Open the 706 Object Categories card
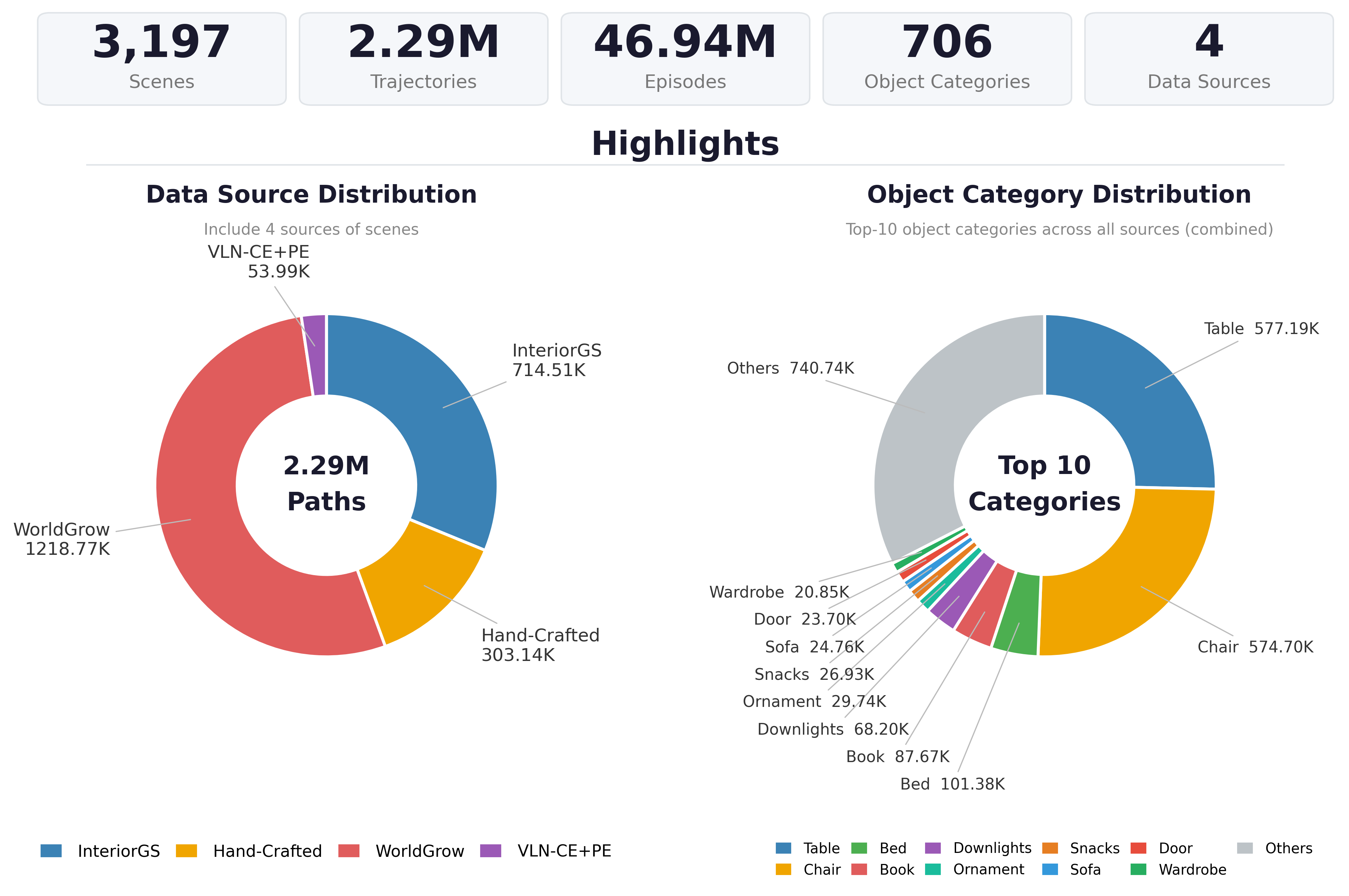The image size is (1349, 896). click(947, 59)
